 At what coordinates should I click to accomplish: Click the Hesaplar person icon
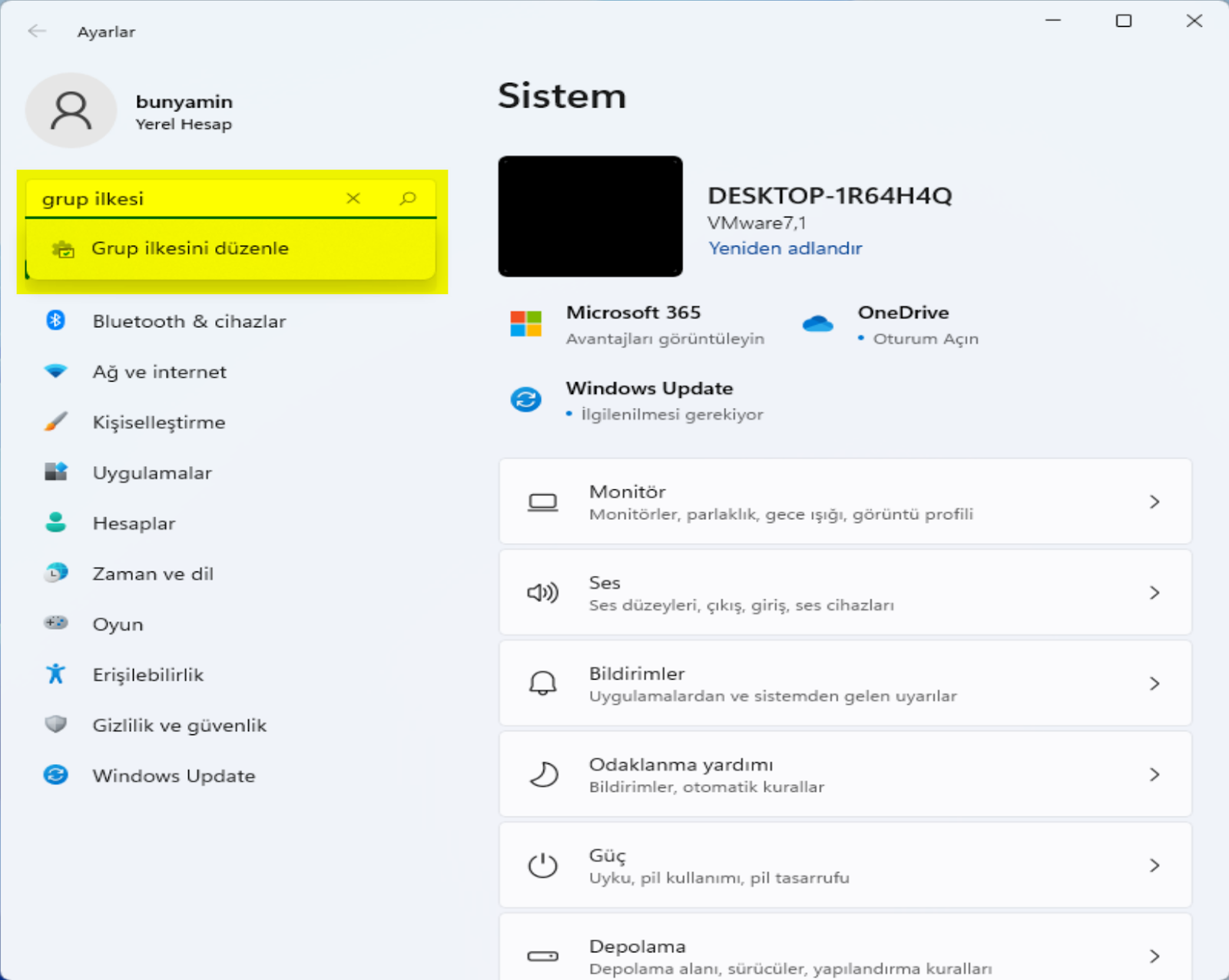click(55, 523)
